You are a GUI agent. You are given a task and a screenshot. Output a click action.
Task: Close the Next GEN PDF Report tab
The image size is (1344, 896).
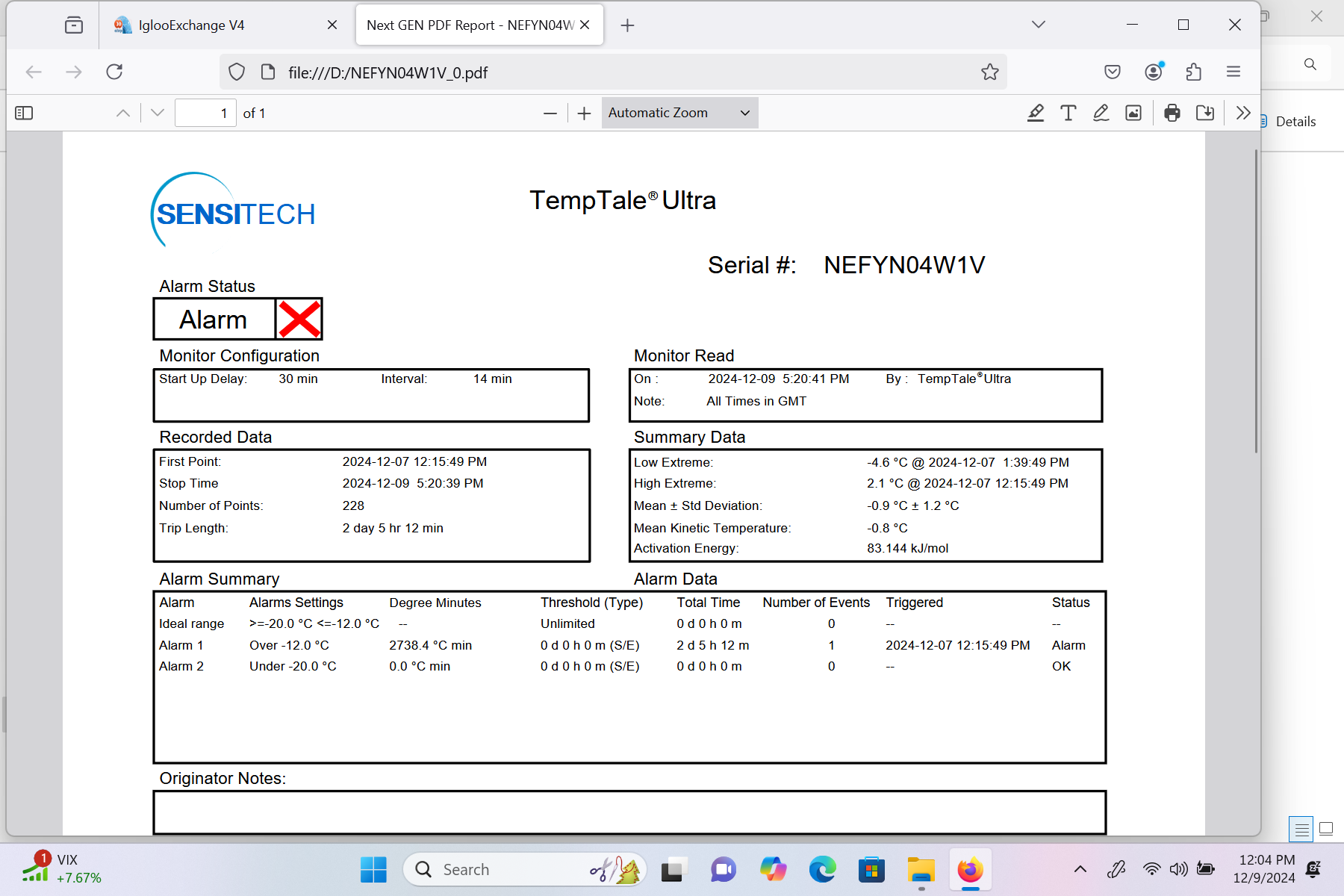tap(585, 25)
